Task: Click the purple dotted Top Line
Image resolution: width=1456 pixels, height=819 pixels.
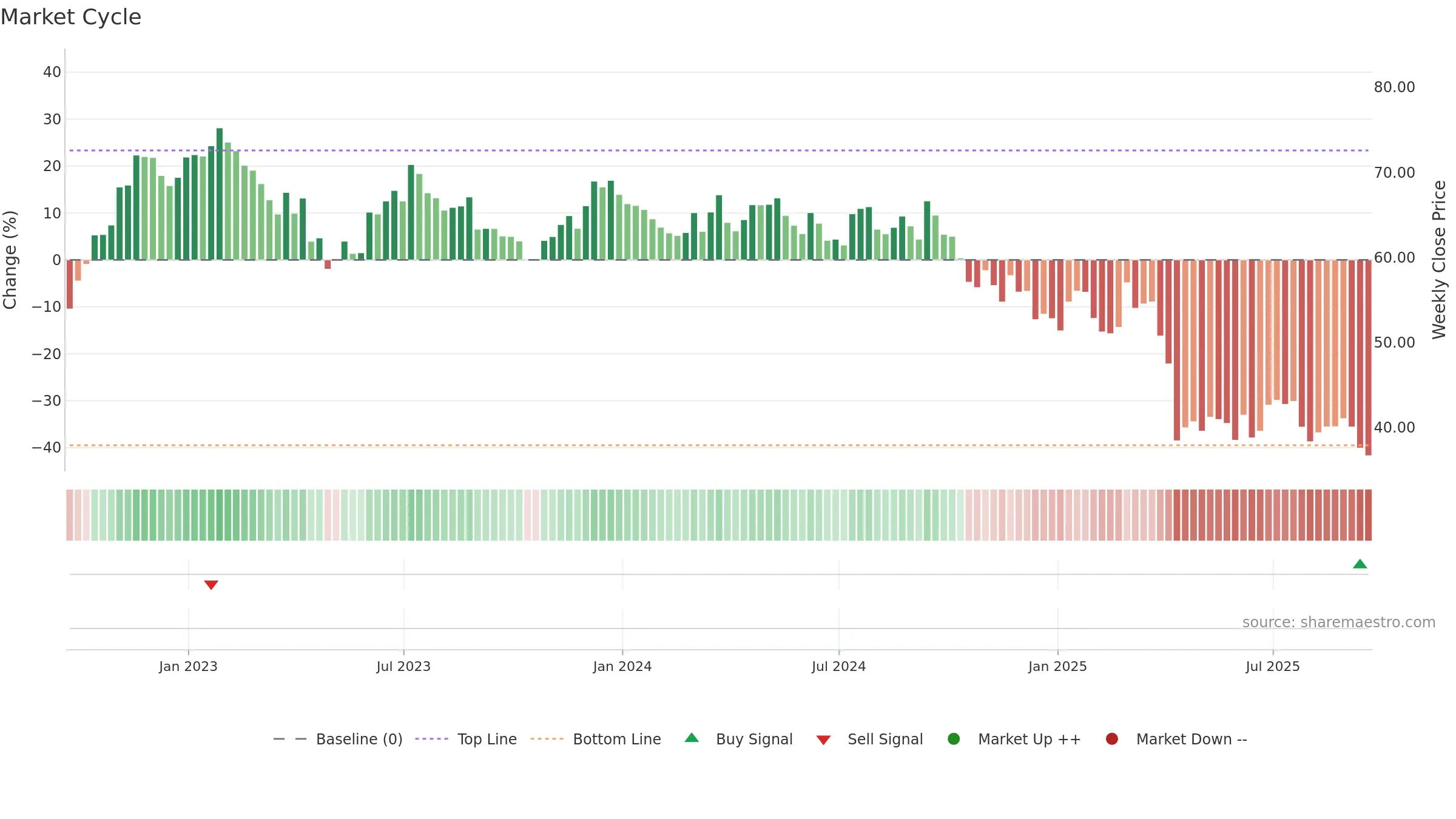Action: 719,150
